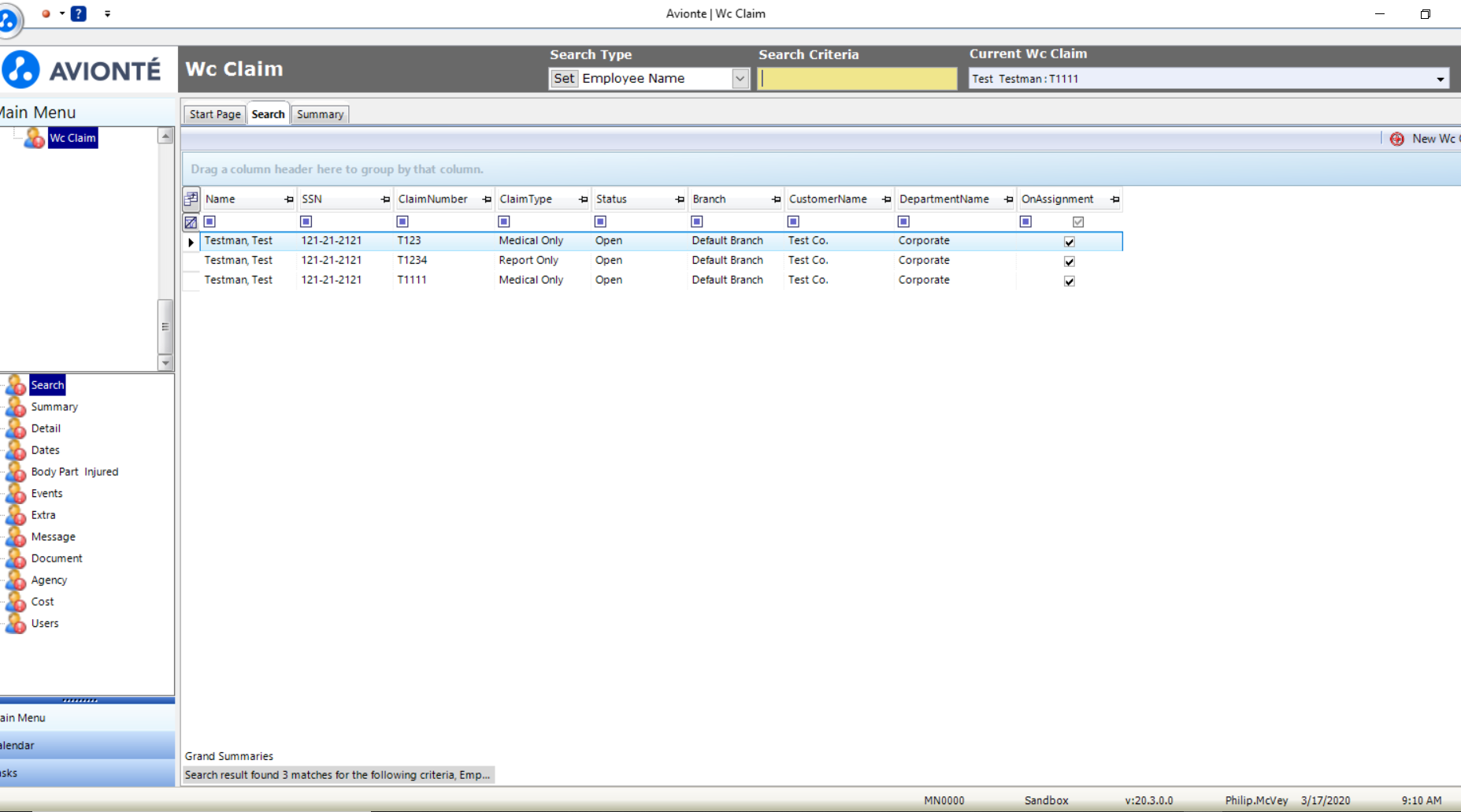1461x812 pixels.
Task: Toggle OnAssignment checkbox for claim T1234
Action: point(1070,261)
